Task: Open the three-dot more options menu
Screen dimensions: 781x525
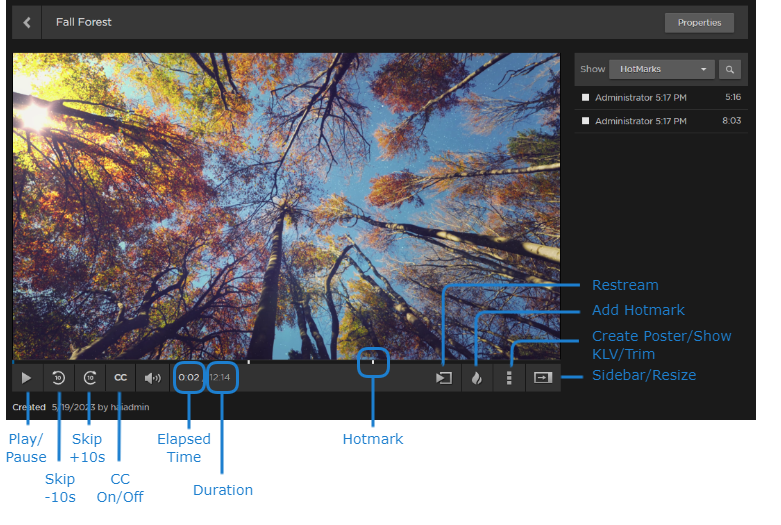Action: point(509,378)
